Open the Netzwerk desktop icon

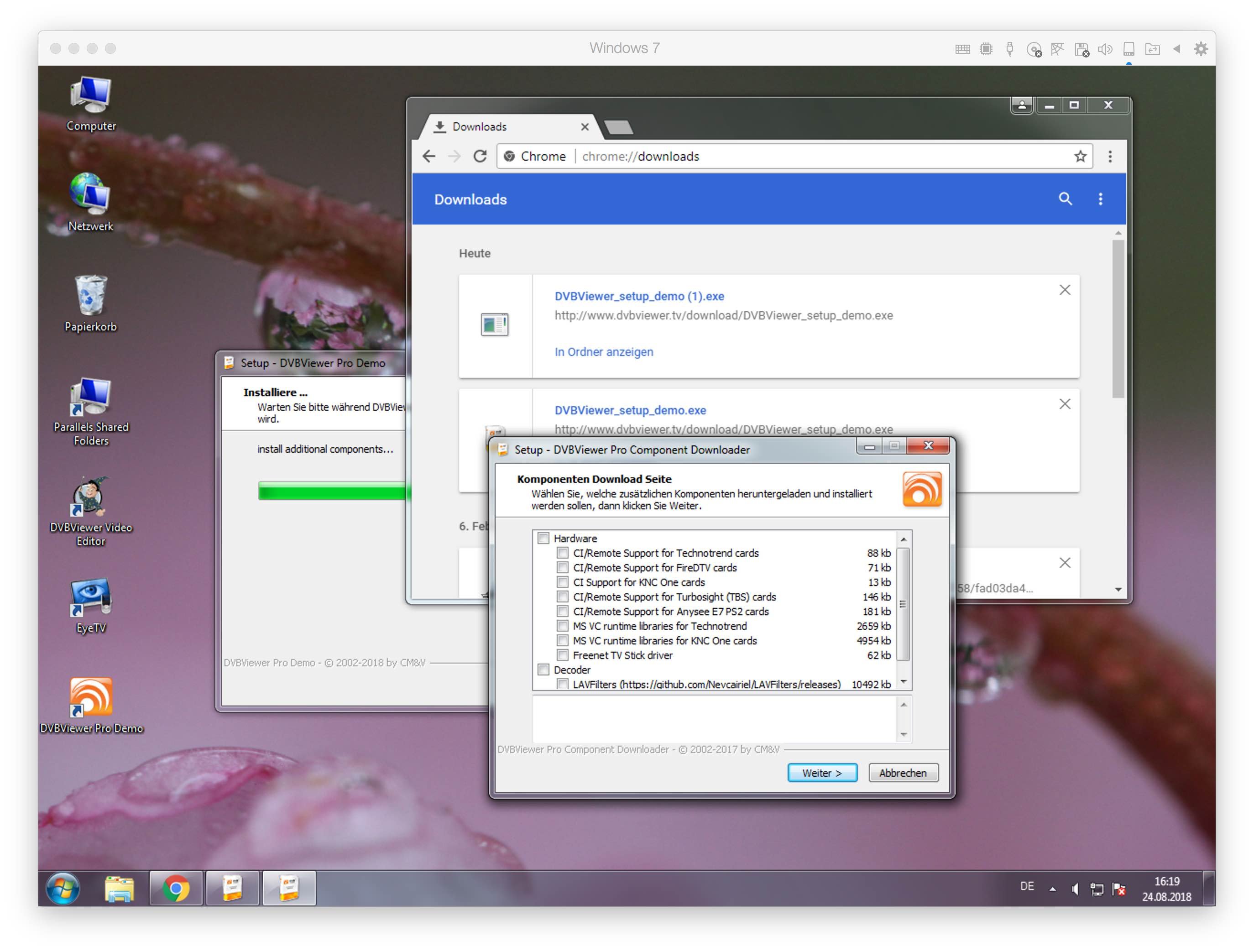coord(91,203)
